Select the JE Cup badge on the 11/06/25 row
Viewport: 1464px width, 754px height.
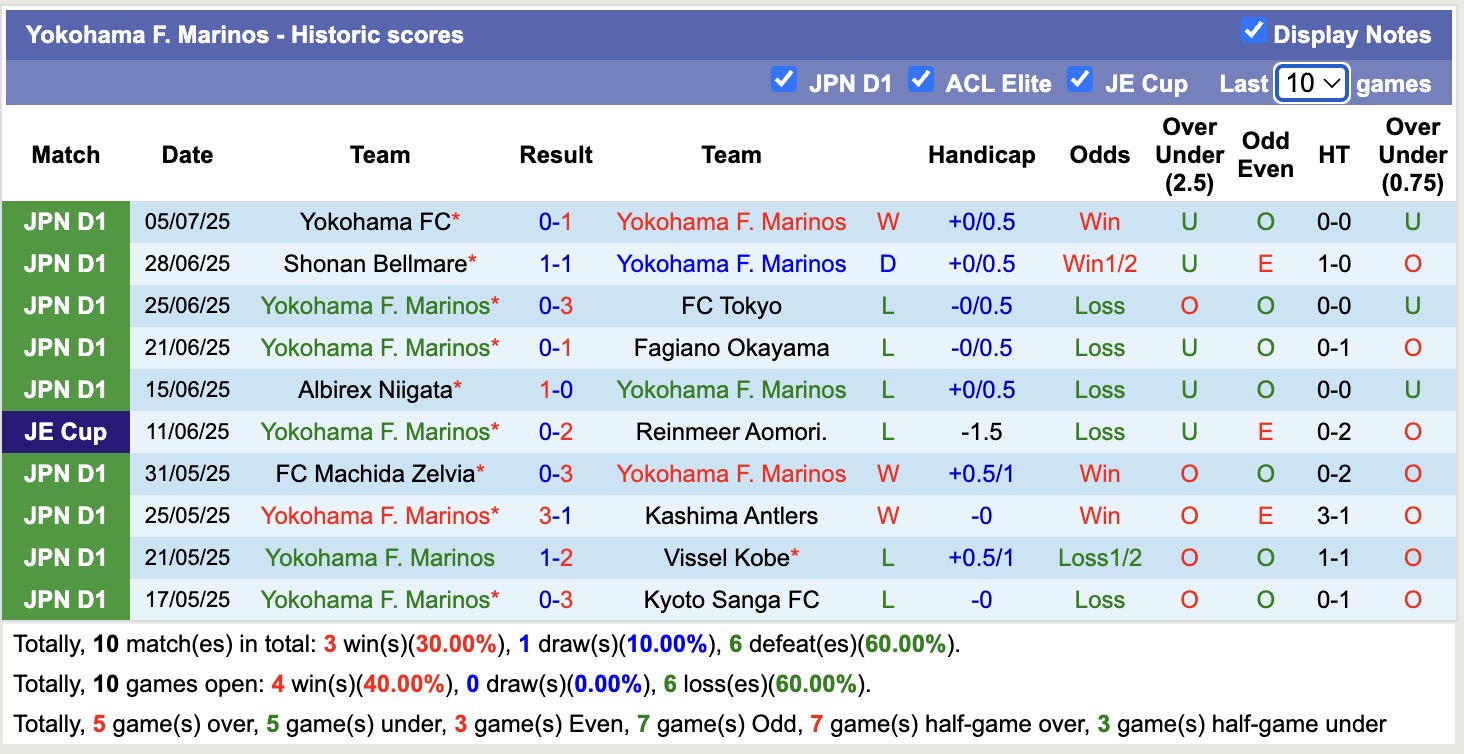click(65, 432)
